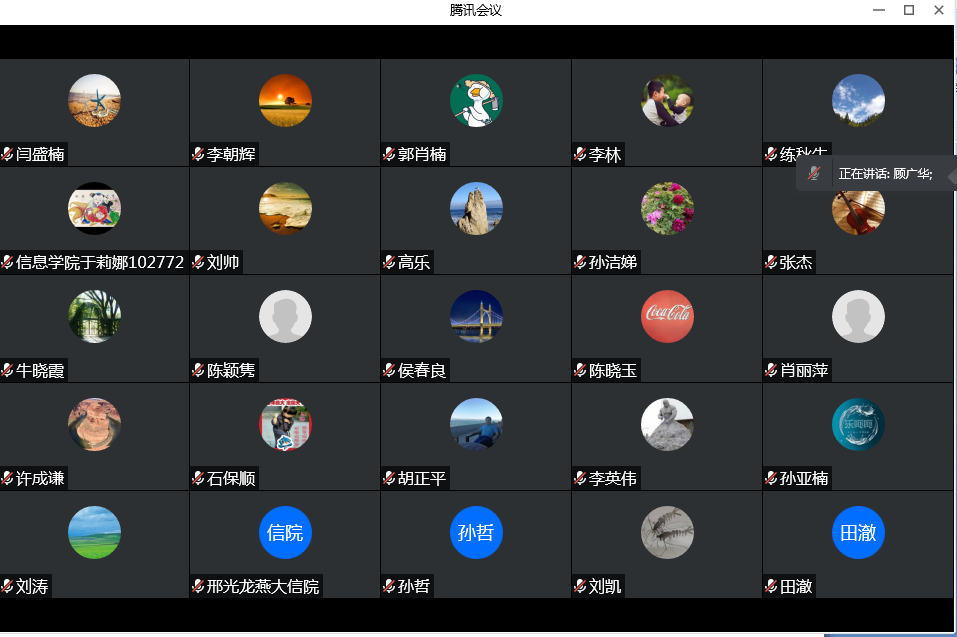Select 肖丽萍's default gray avatar

pyautogui.click(x=858, y=316)
